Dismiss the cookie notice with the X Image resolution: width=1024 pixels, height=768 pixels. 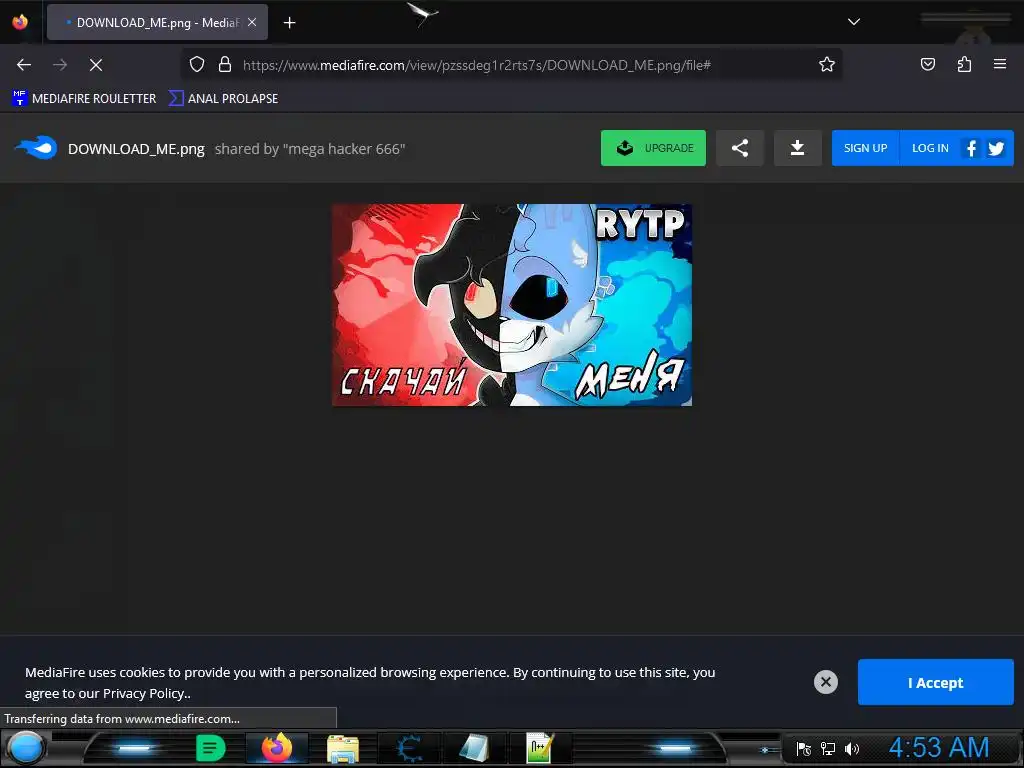[x=825, y=682]
